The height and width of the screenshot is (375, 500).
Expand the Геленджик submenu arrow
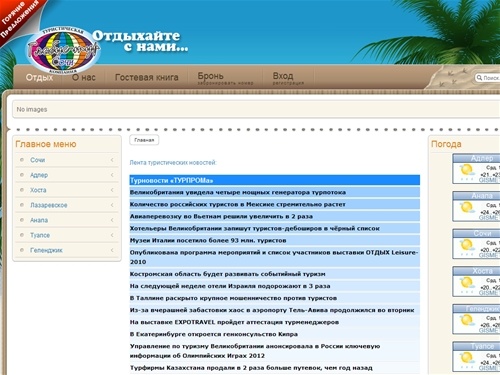click(112, 250)
